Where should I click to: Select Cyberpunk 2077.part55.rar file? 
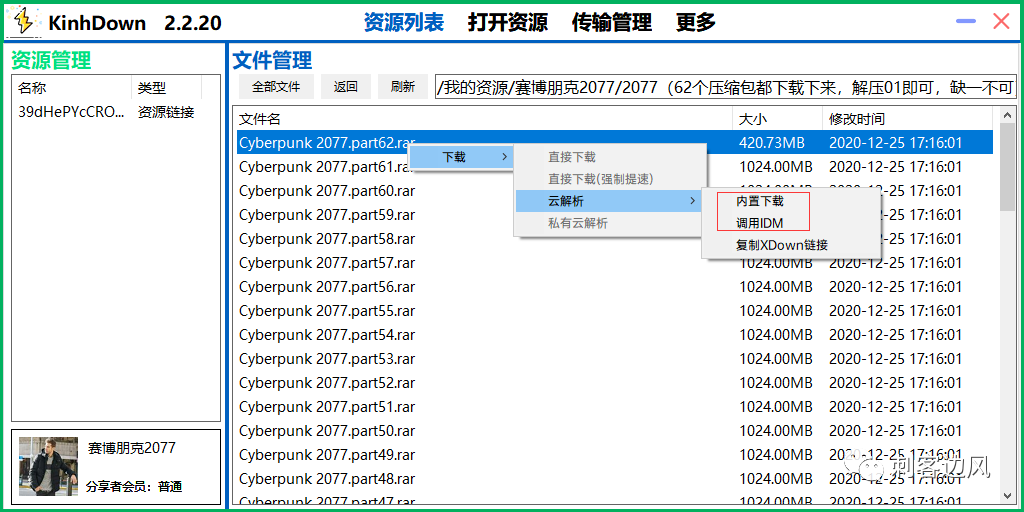327,311
